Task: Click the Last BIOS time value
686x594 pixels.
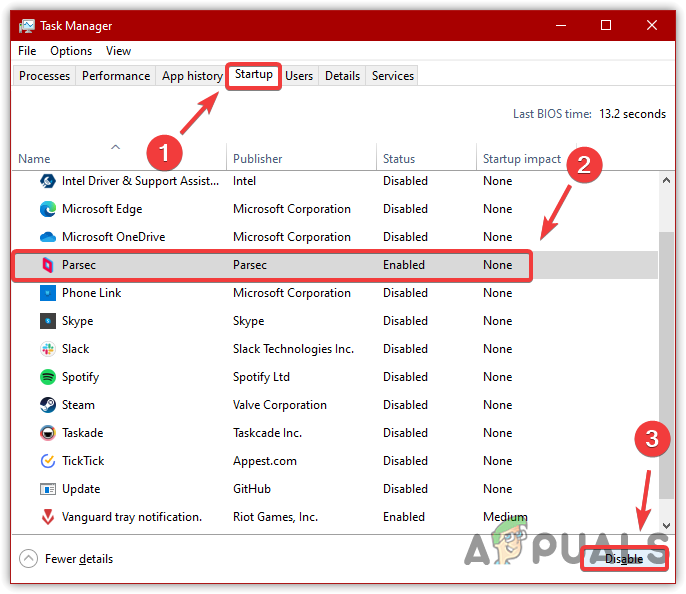Action: click(x=632, y=114)
